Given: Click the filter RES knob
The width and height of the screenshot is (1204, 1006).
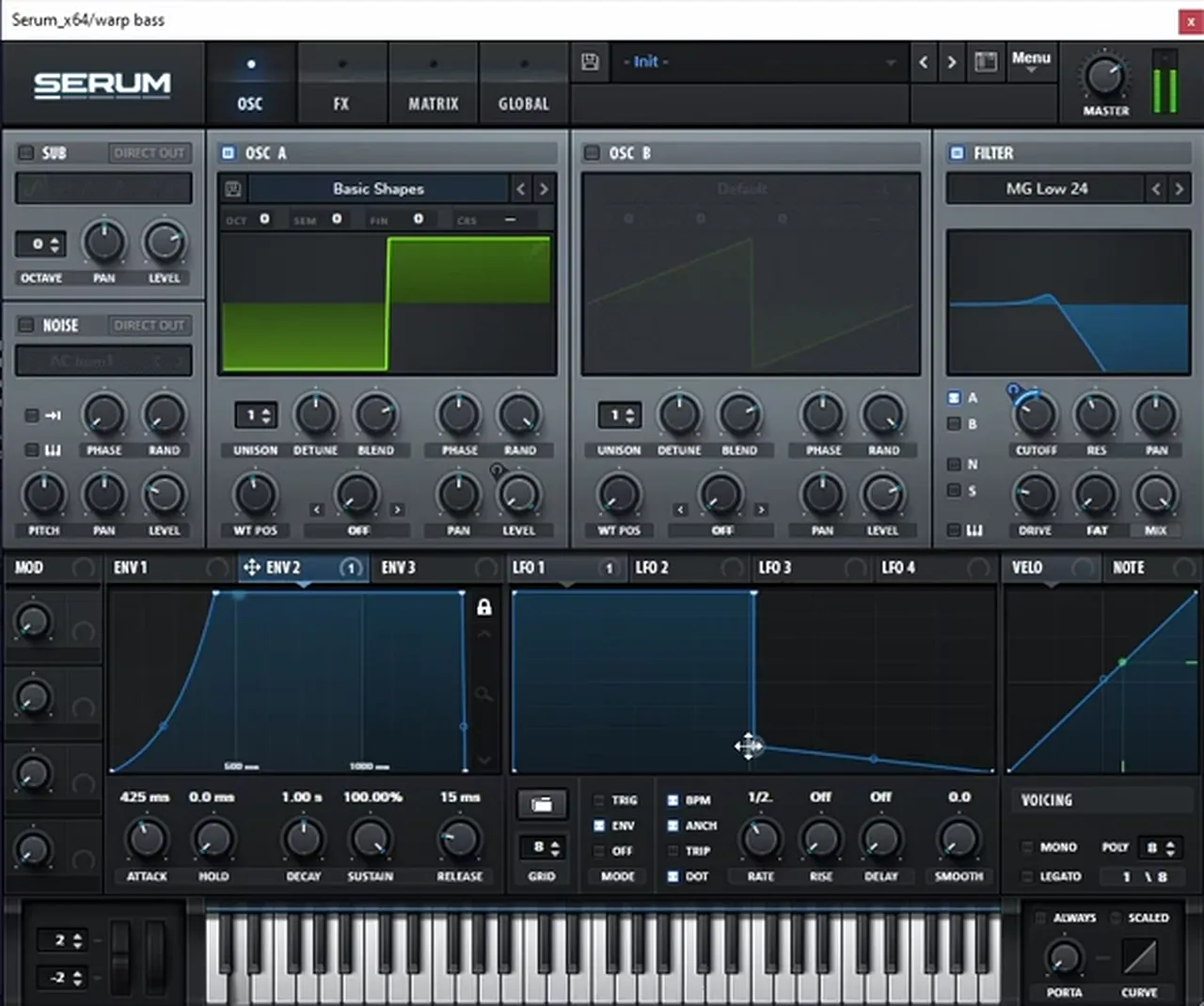Looking at the screenshot, I should [1096, 414].
